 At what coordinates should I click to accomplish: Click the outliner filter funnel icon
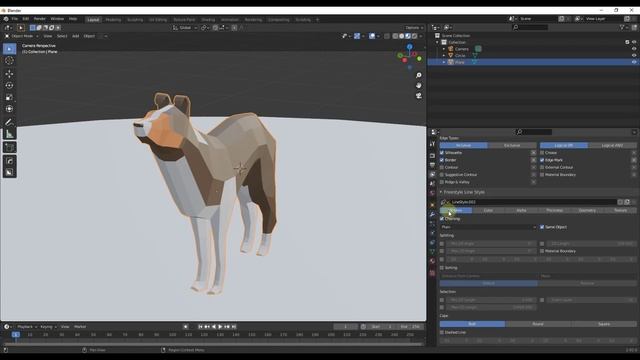(622, 27)
